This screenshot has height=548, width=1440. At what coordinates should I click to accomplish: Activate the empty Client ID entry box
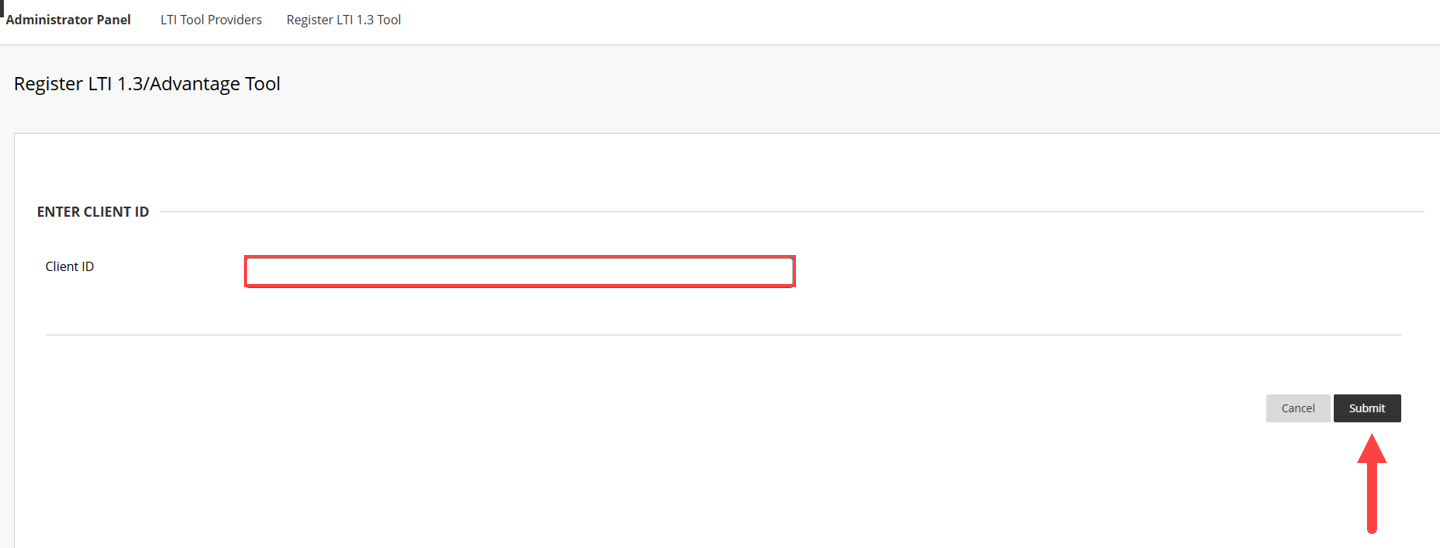click(x=520, y=272)
